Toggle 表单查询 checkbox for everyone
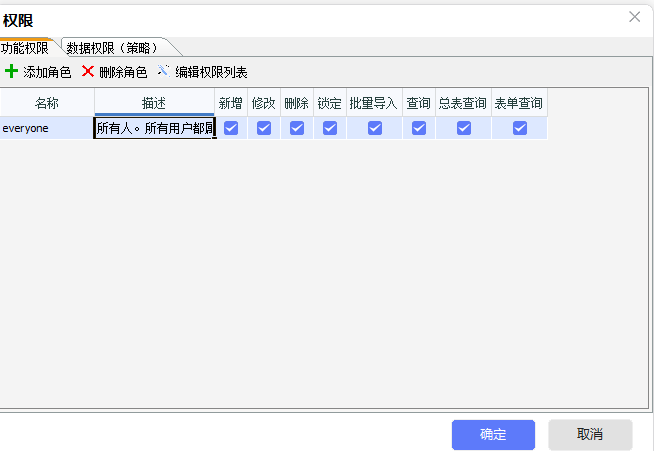Image resolution: width=654 pixels, height=451 pixels. pyautogui.click(x=520, y=128)
